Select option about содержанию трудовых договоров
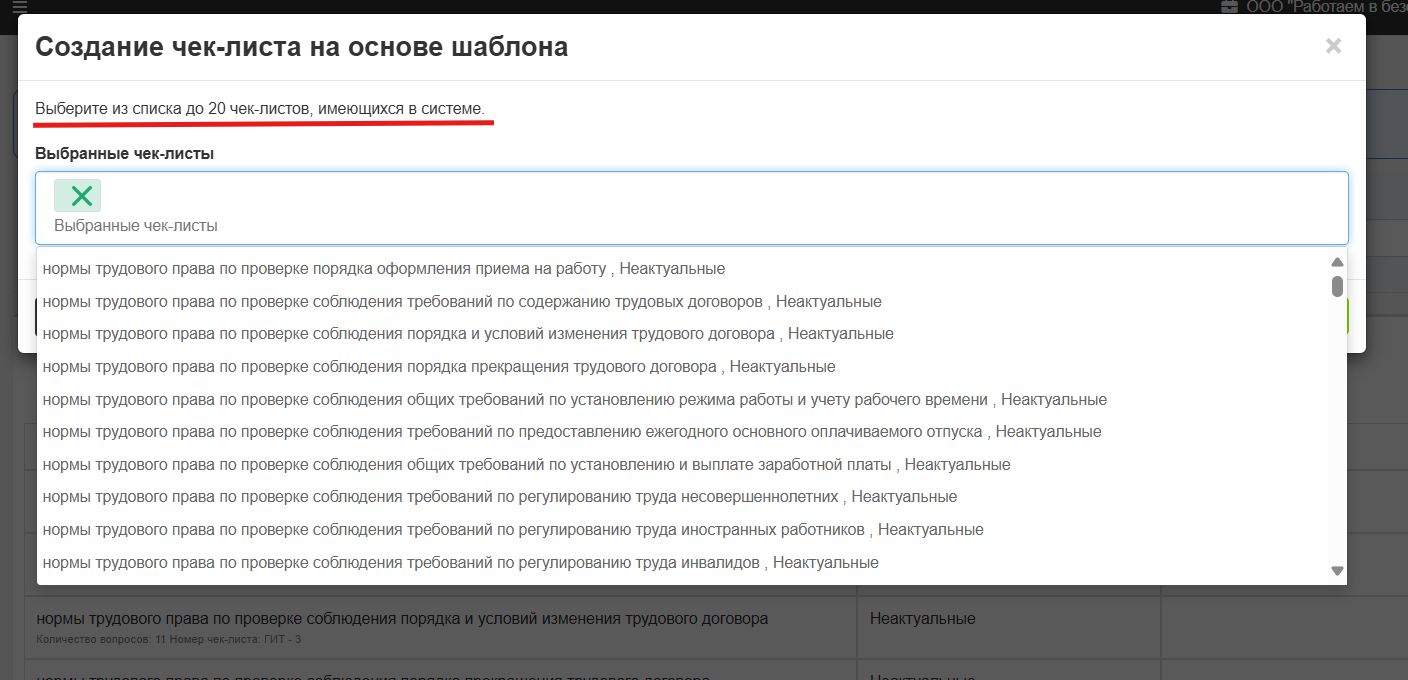 (x=683, y=301)
